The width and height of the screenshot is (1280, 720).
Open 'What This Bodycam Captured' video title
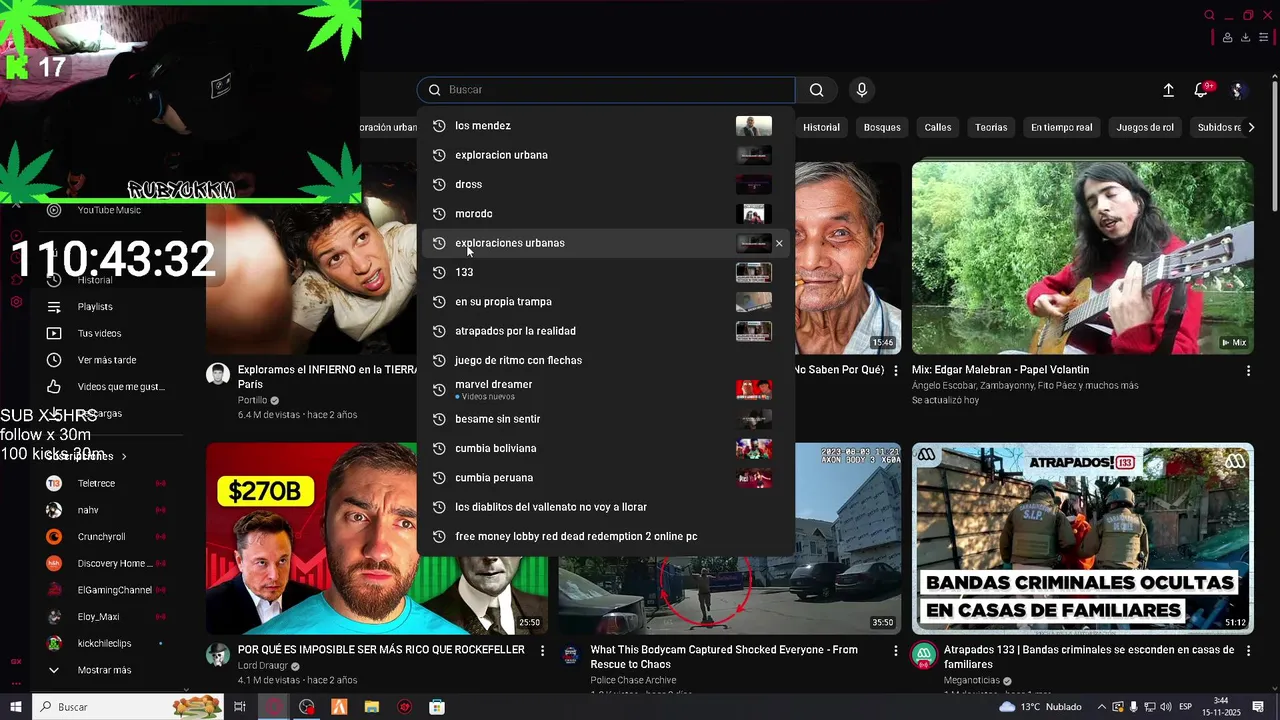pyautogui.click(x=724, y=657)
